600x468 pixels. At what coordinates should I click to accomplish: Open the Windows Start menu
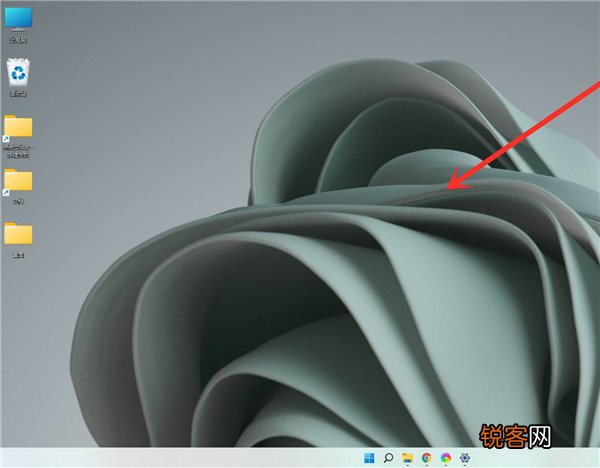pyautogui.click(x=369, y=458)
